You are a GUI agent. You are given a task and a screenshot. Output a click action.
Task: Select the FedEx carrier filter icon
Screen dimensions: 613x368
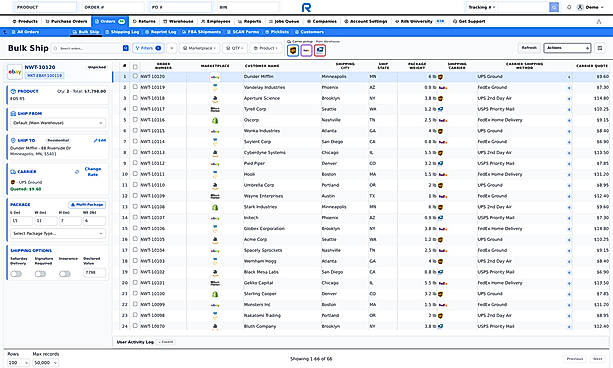[306, 50]
